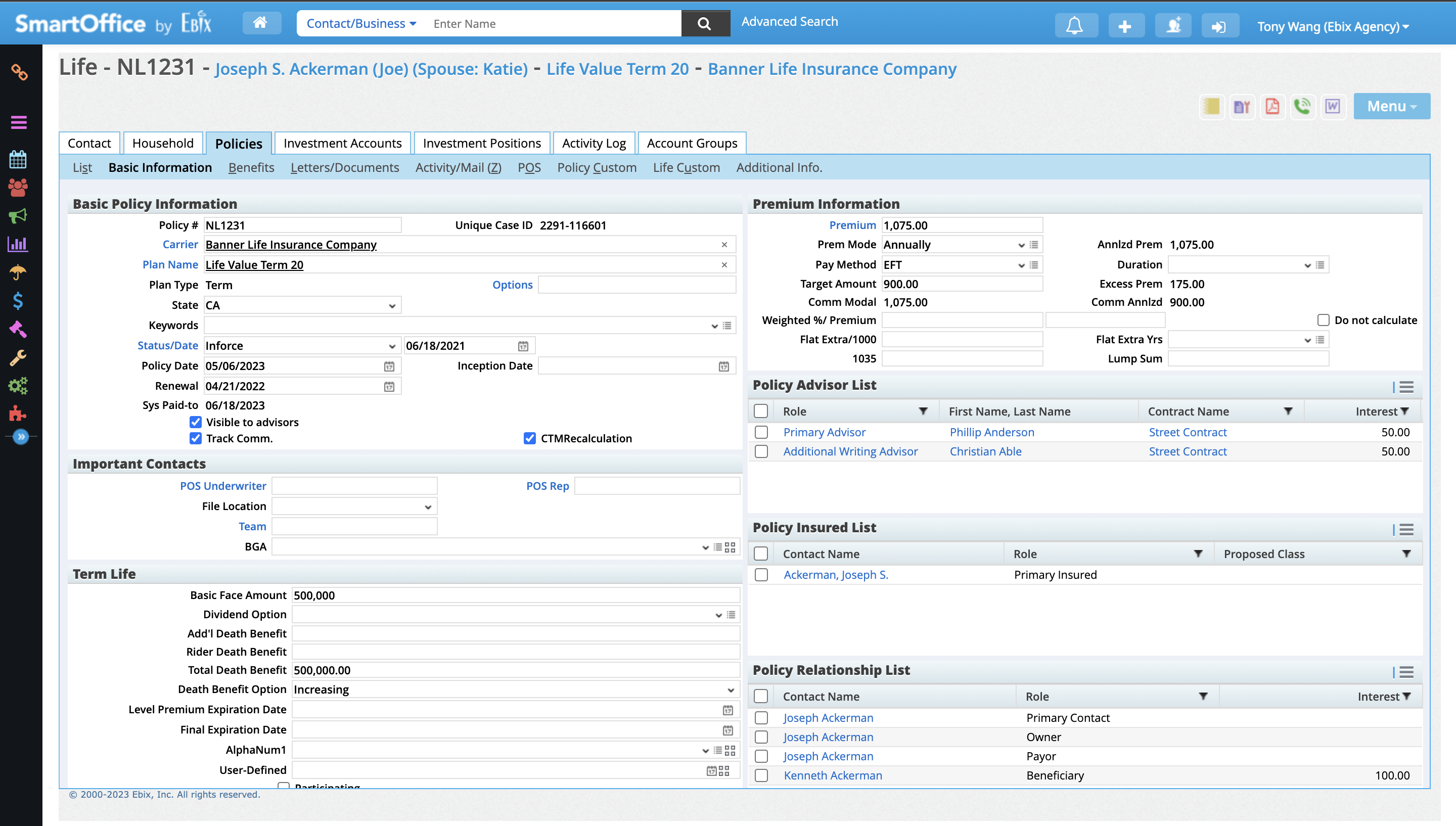Click the umbrella insurance icon in sidebar
Screen dimensions: 1456x826
pos(18,272)
